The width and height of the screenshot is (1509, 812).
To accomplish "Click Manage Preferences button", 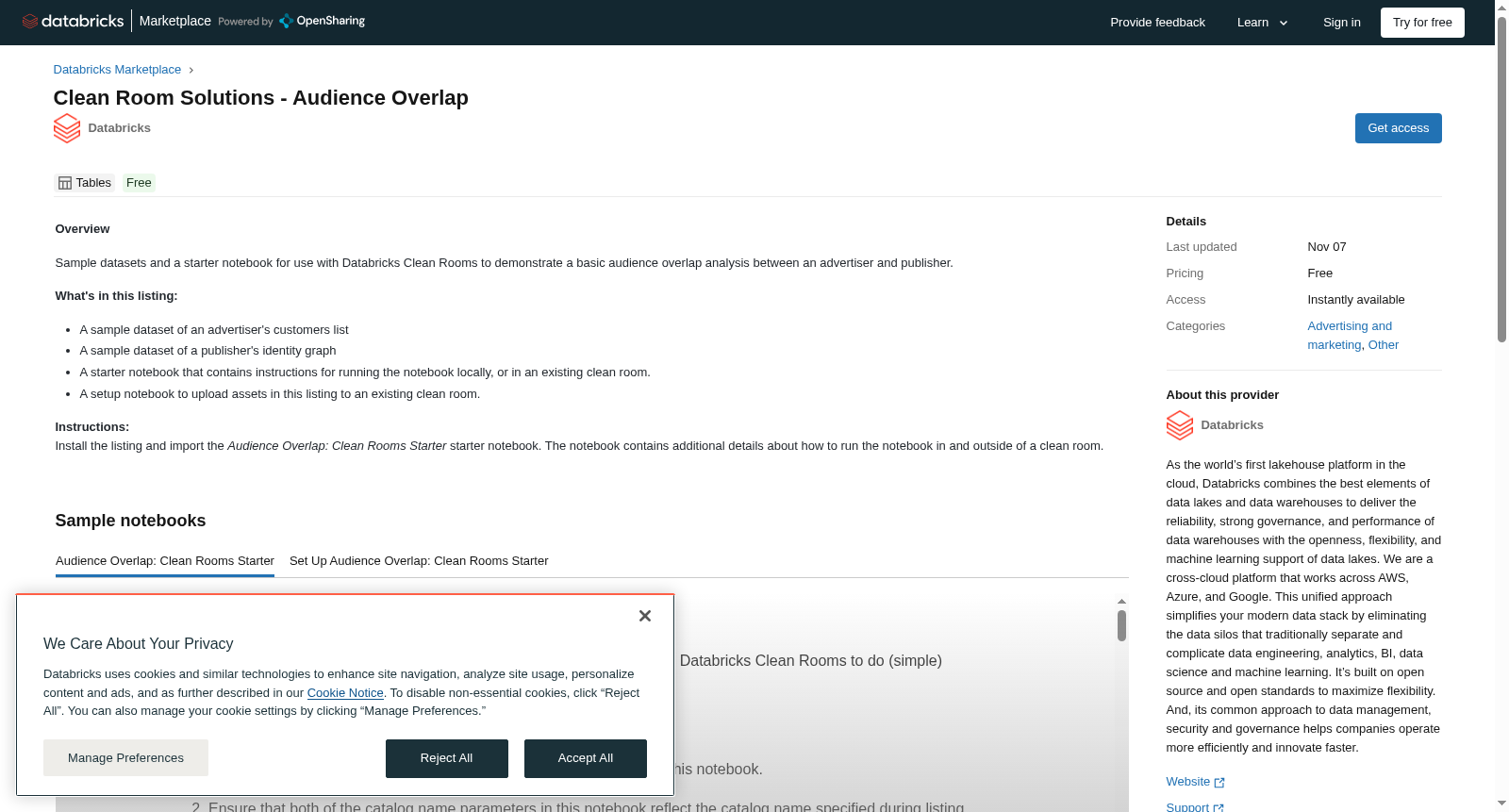I will click(x=125, y=758).
